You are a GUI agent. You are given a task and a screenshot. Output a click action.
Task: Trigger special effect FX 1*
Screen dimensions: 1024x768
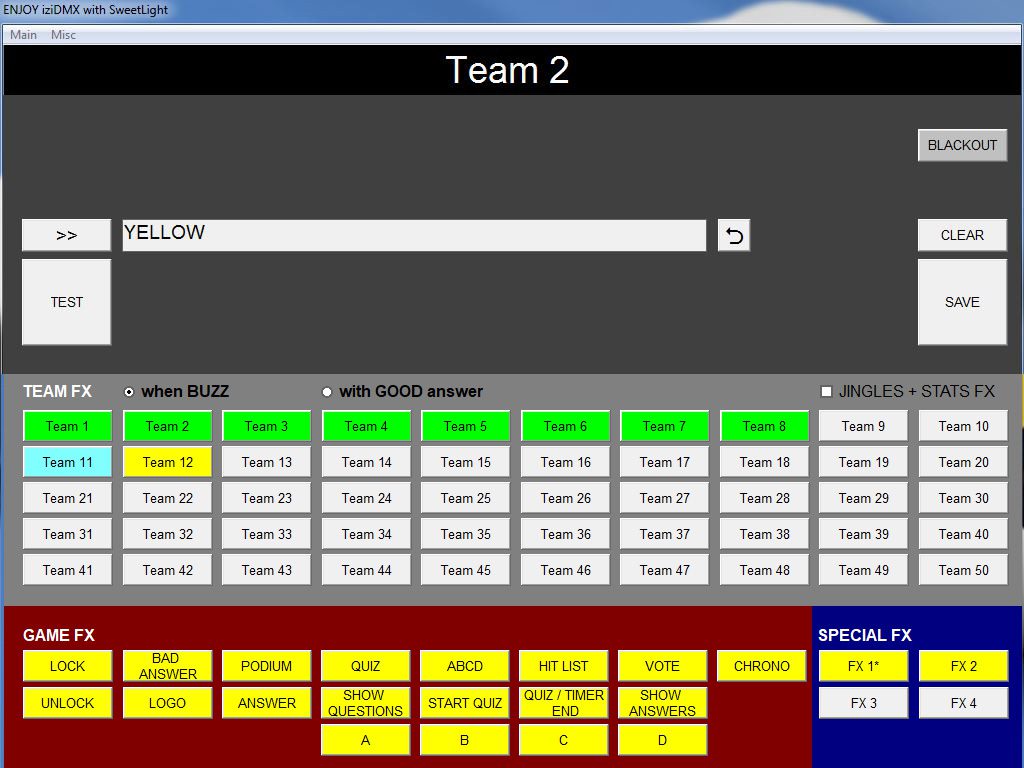[x=863, y=666]
